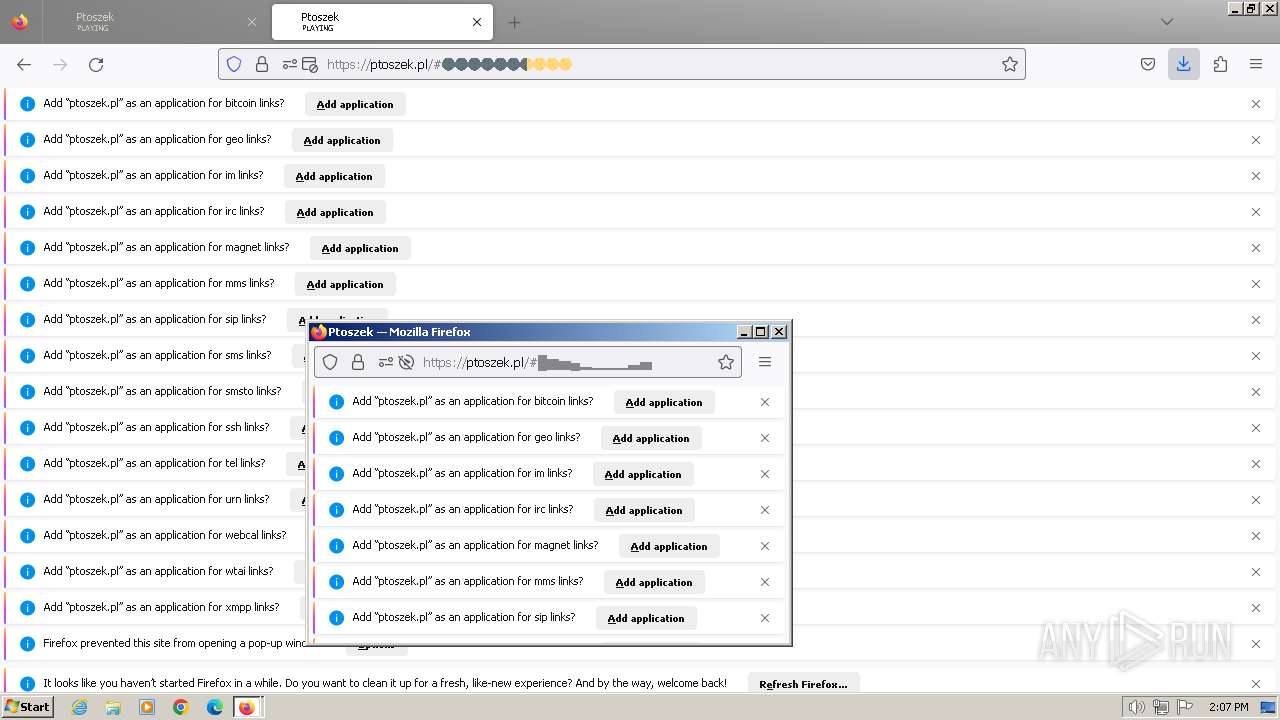
Task: Open the popup window's hamburger menu
Action: (x=765, y=362)
